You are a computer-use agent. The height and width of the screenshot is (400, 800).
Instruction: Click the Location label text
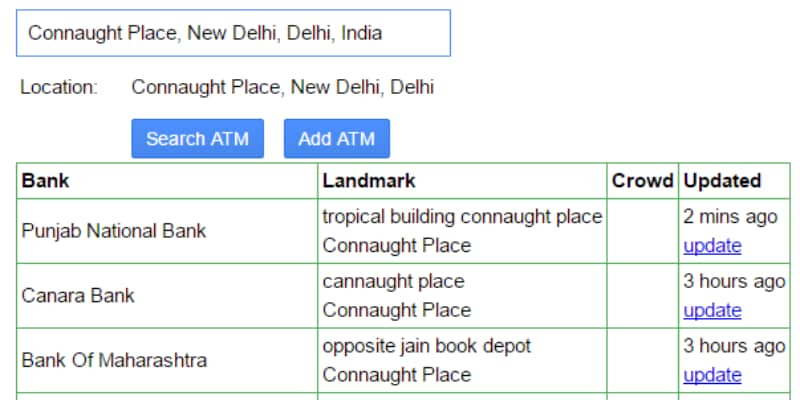(59, 87)
